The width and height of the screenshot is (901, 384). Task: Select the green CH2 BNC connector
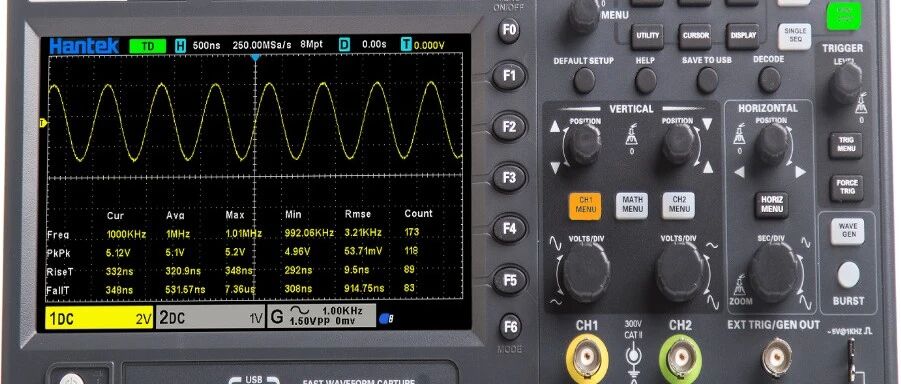click(x=680, y=358)
